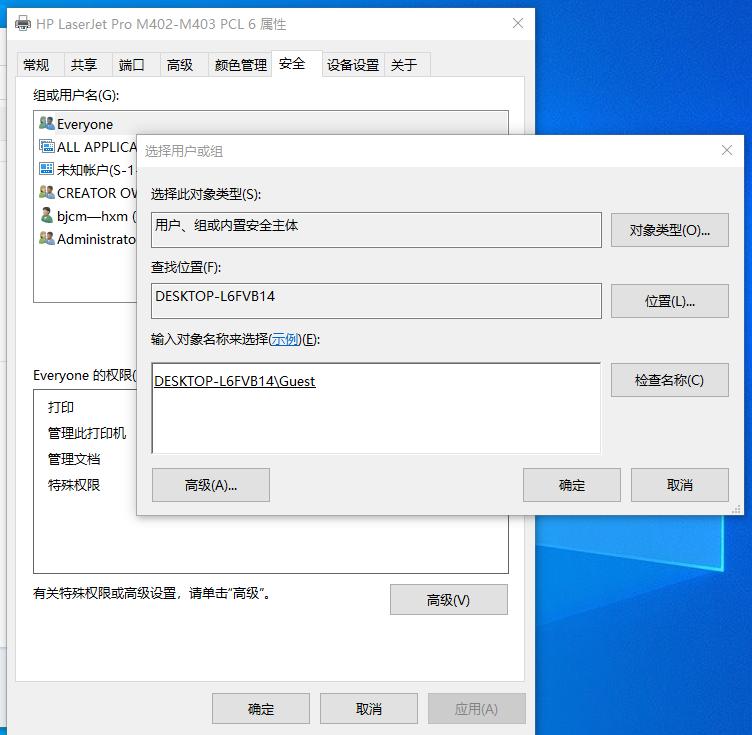Click the ALL APPLICATION PACKAGES entry icon
The height and width of the screenshot is (735, 752).
tap(47, 146)
